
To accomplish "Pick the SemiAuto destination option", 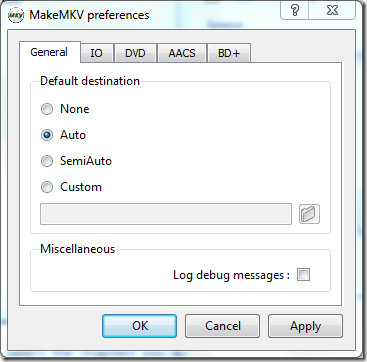I will pos(47,161).
